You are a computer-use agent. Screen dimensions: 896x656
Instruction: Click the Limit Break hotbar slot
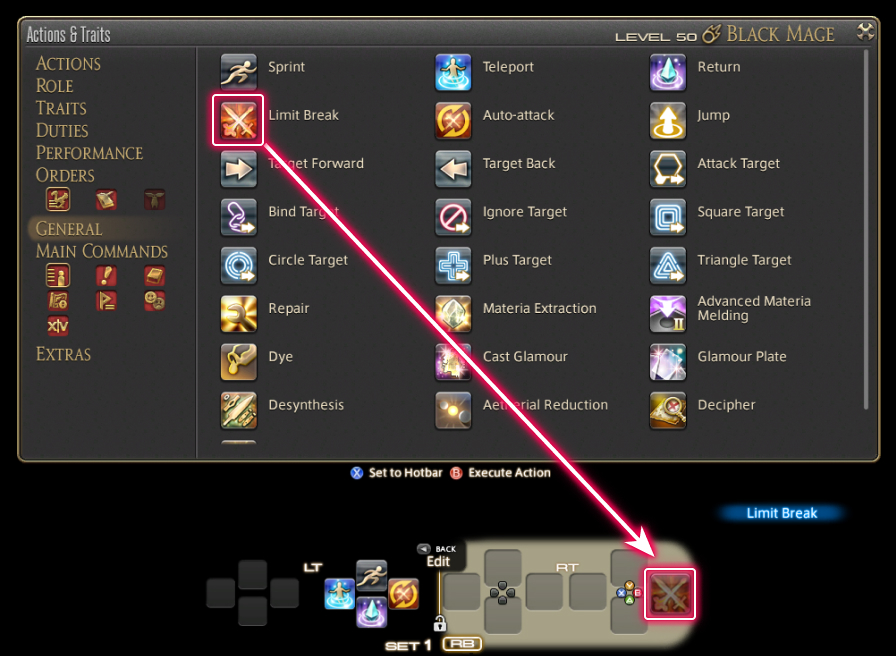(670, 594)
